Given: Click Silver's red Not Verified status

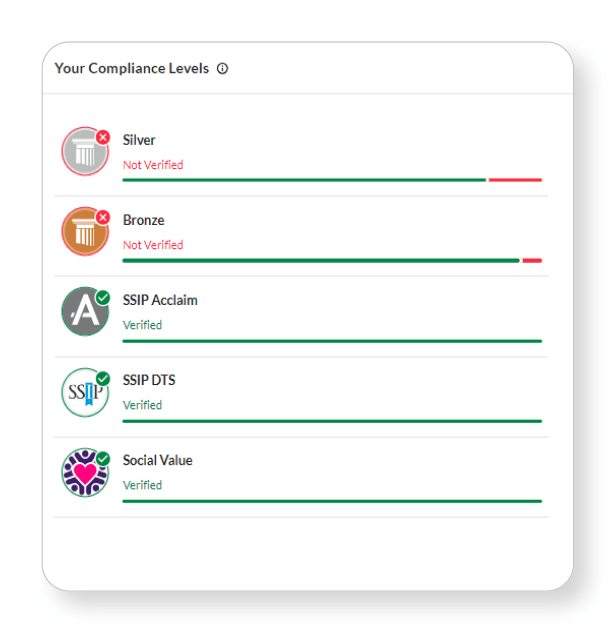Looking at the screenshot, I should 153,165.
